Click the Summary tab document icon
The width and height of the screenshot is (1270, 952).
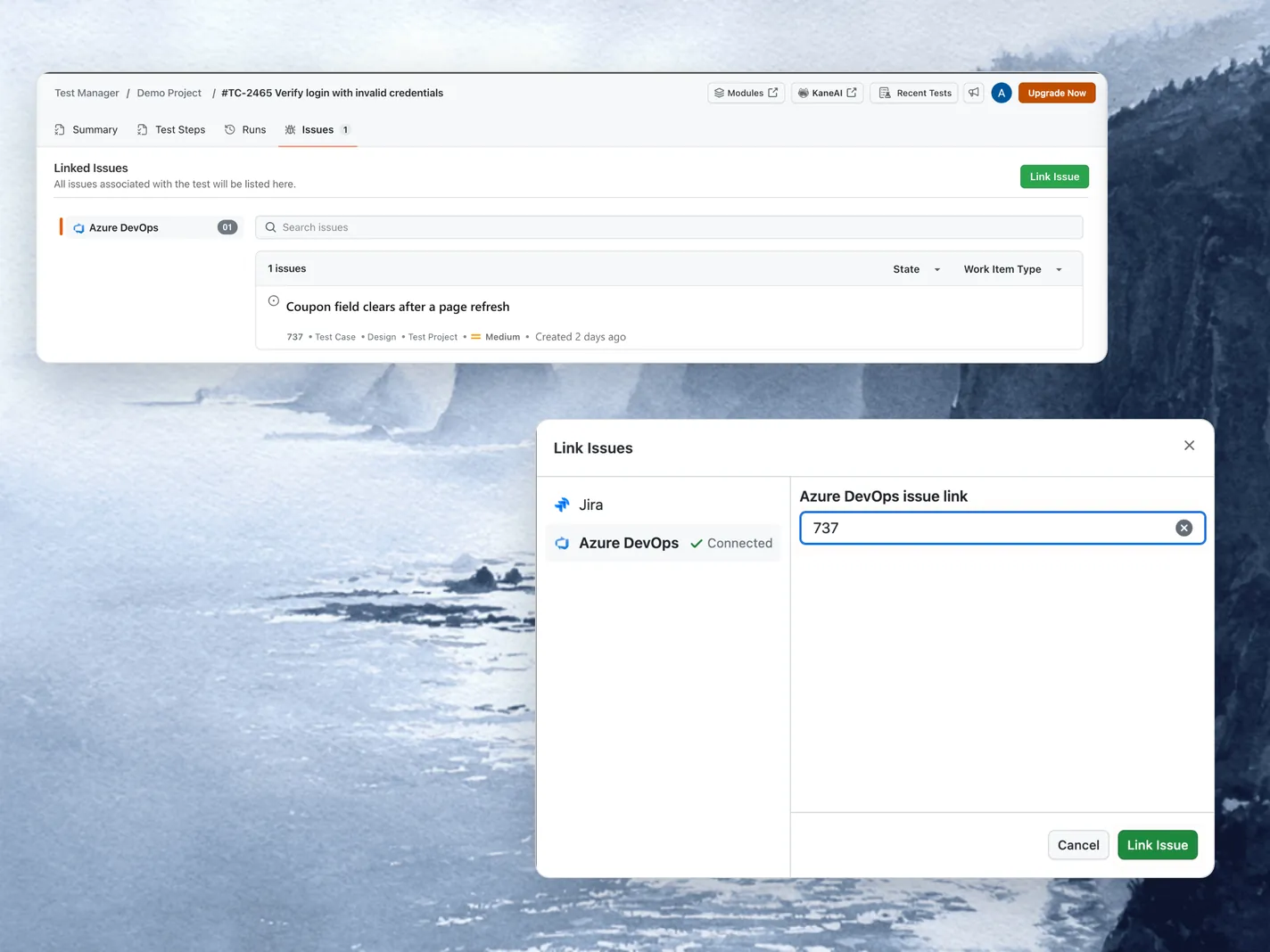tap(60, 130)
